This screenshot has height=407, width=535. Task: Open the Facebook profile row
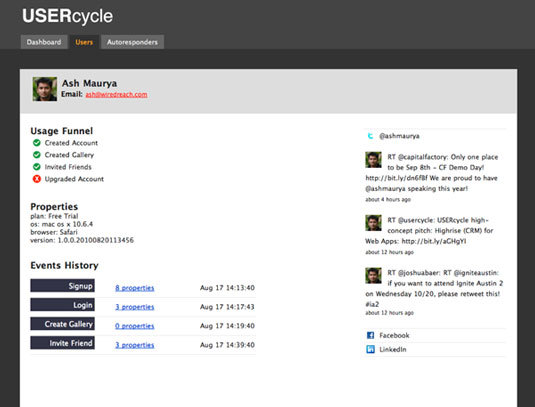click(435, 335)
